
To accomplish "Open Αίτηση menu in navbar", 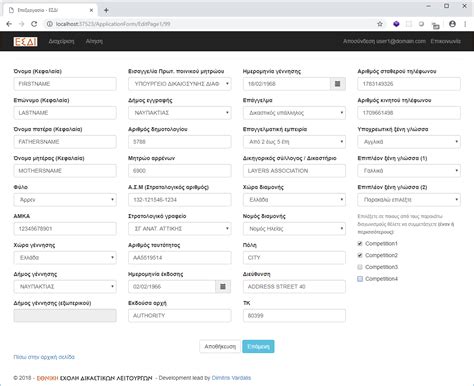I will tap(94, 41).
